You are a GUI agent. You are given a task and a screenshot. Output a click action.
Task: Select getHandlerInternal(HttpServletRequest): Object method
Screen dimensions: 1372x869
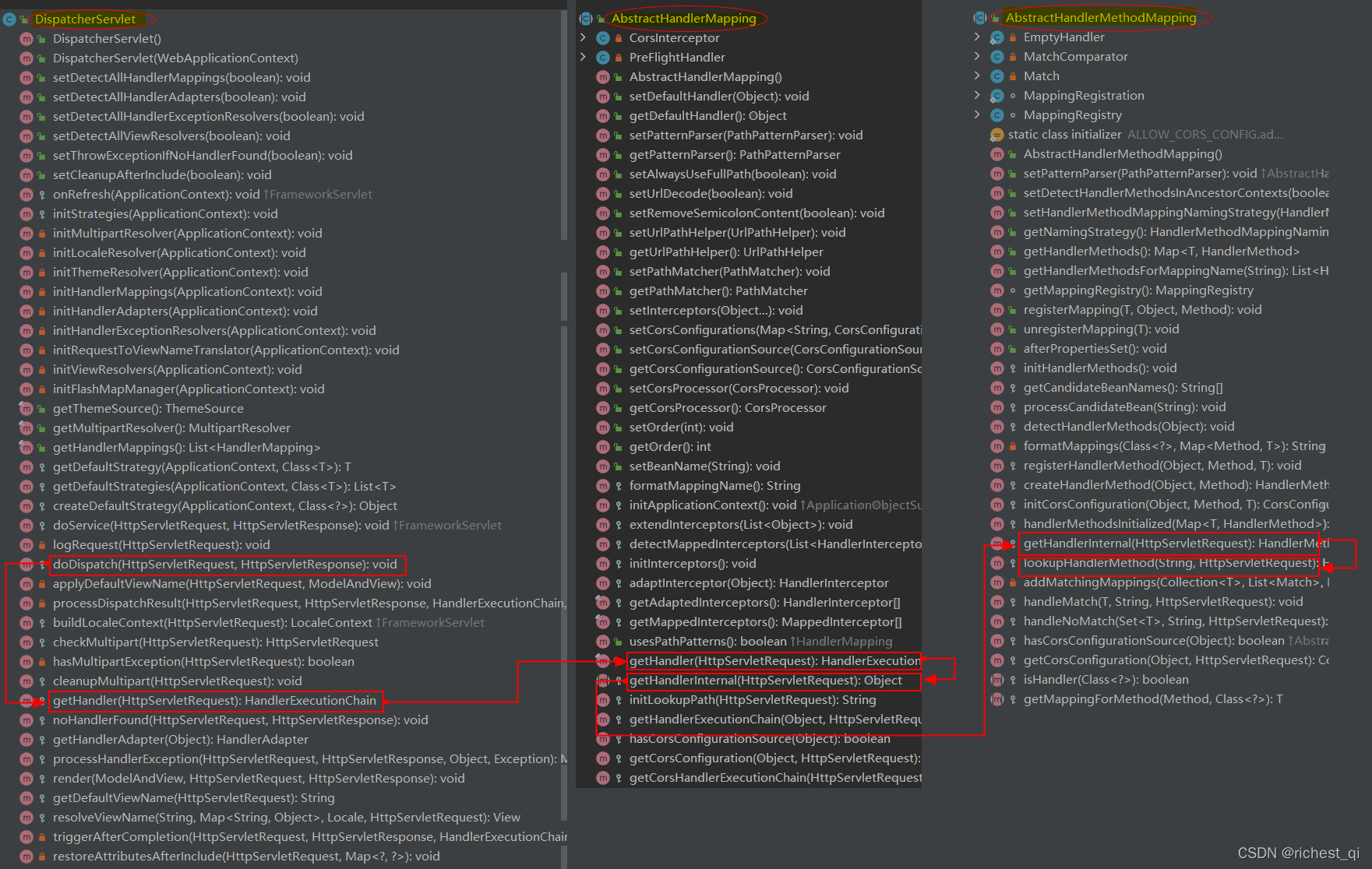point(765,680)
